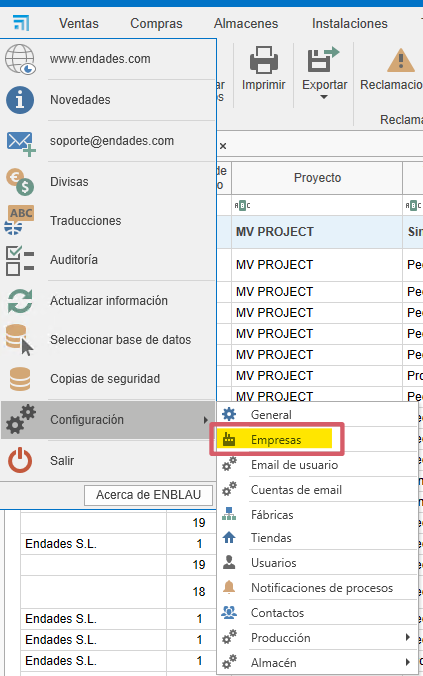Choose the Auditoría menu label
The height and width of the screenshot is (676, 423).
(x=74, y=260)
